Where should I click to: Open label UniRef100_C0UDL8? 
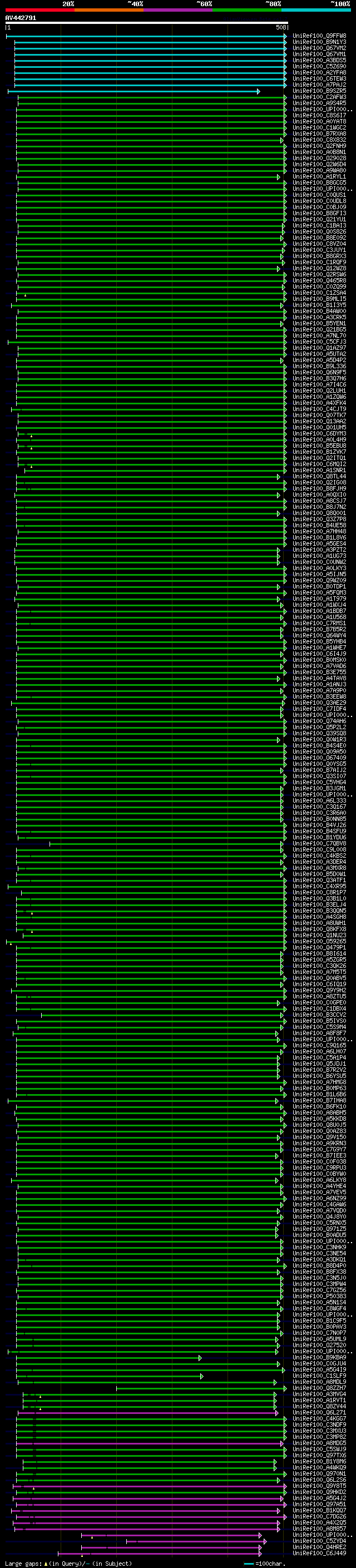319,201
